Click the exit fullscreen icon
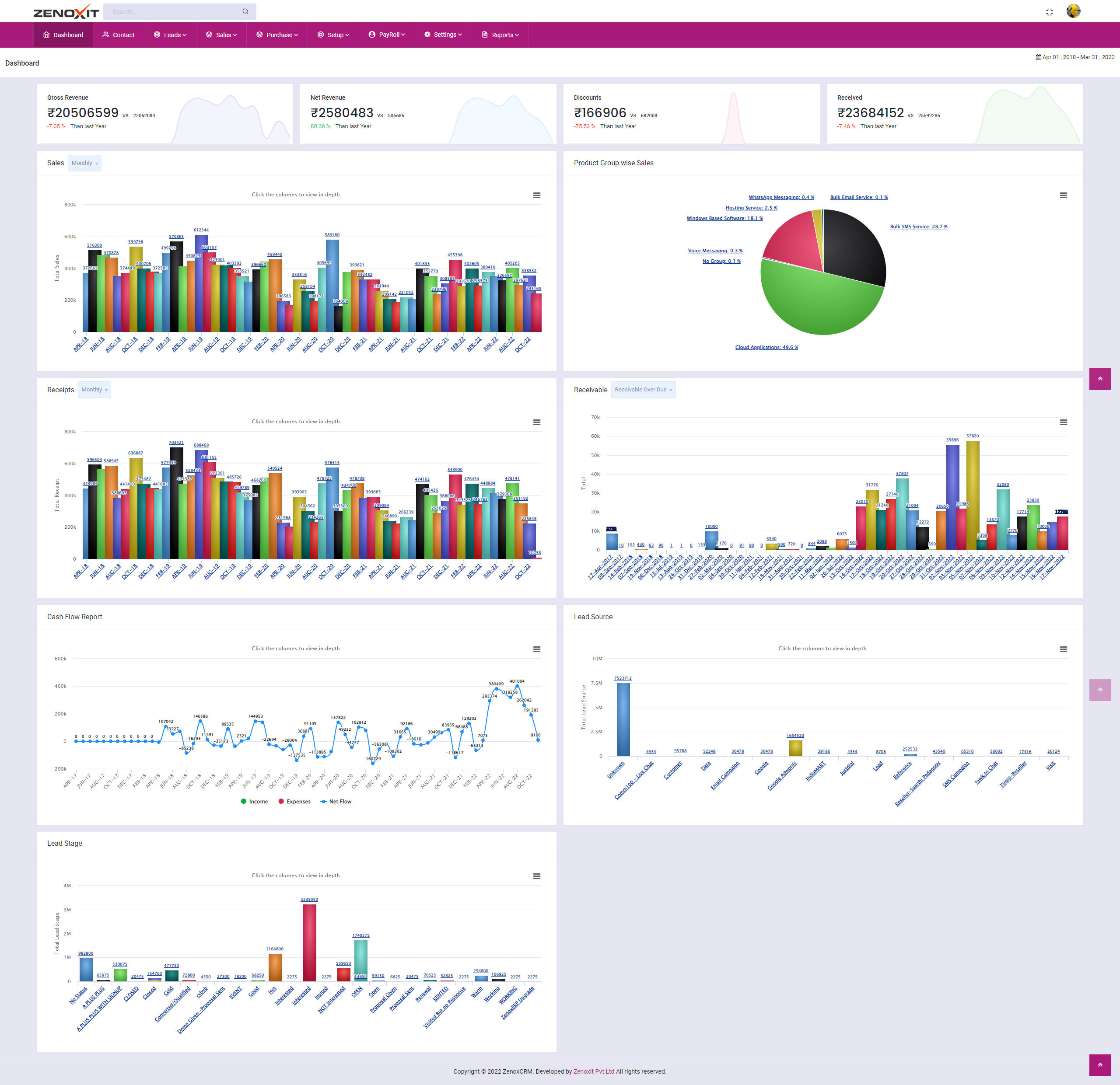The height and width of the screenshot is (1085, 1120). [x=1049, y=12]
